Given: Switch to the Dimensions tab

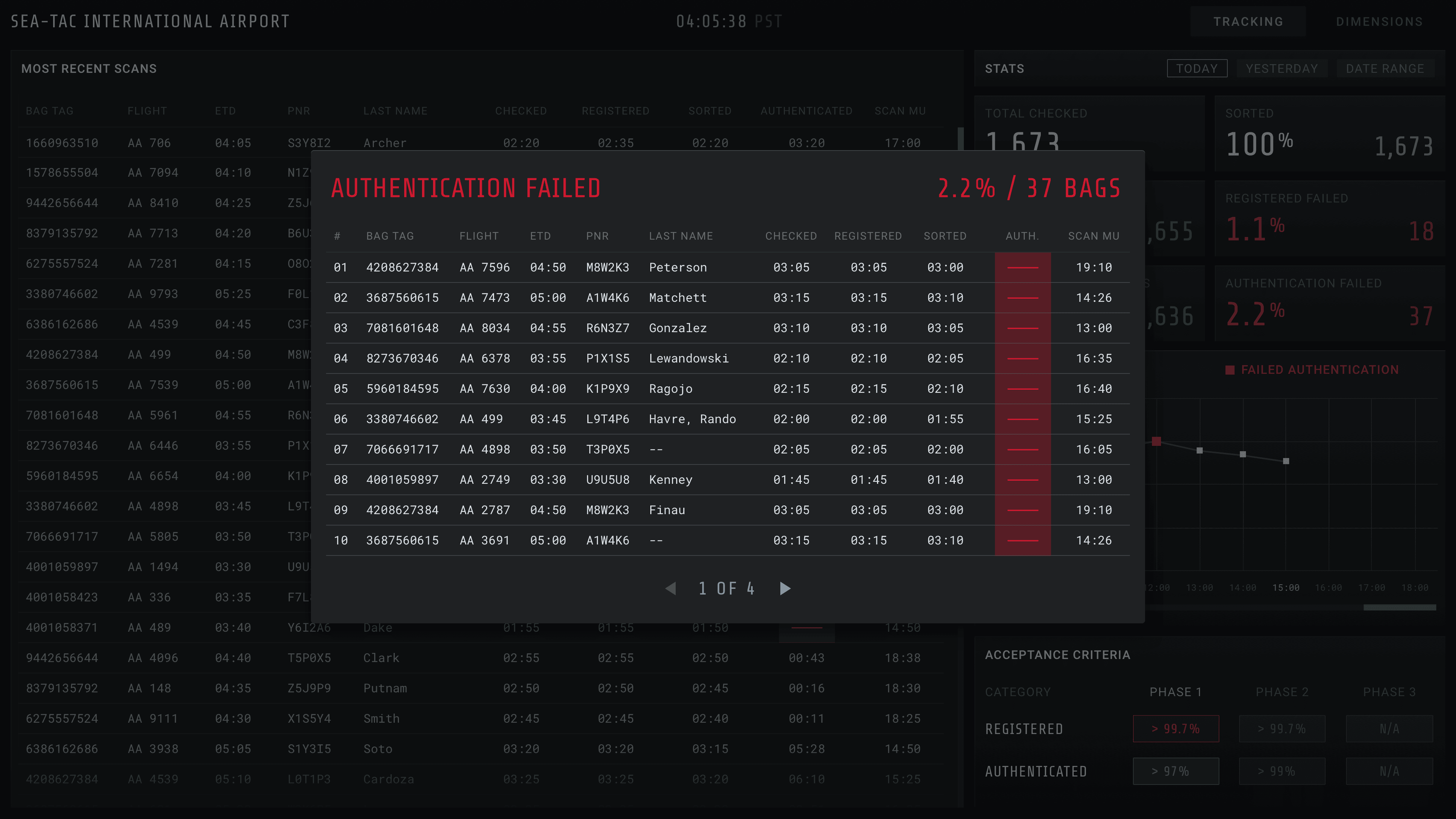Looking at the screenshot, I should 1379,22.
